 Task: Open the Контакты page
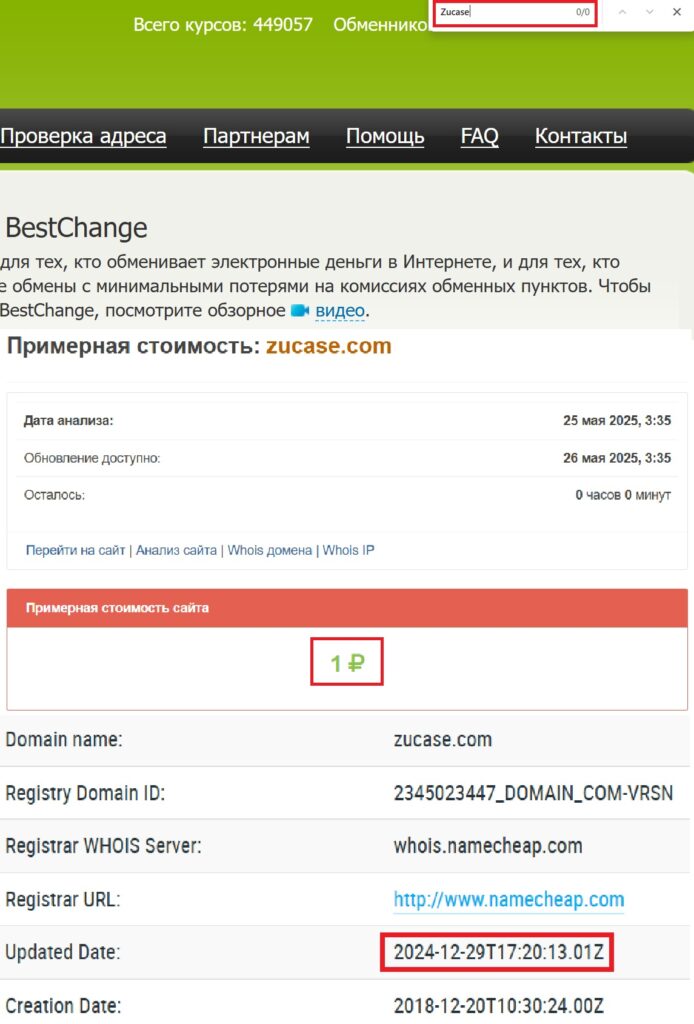point(580,136)
